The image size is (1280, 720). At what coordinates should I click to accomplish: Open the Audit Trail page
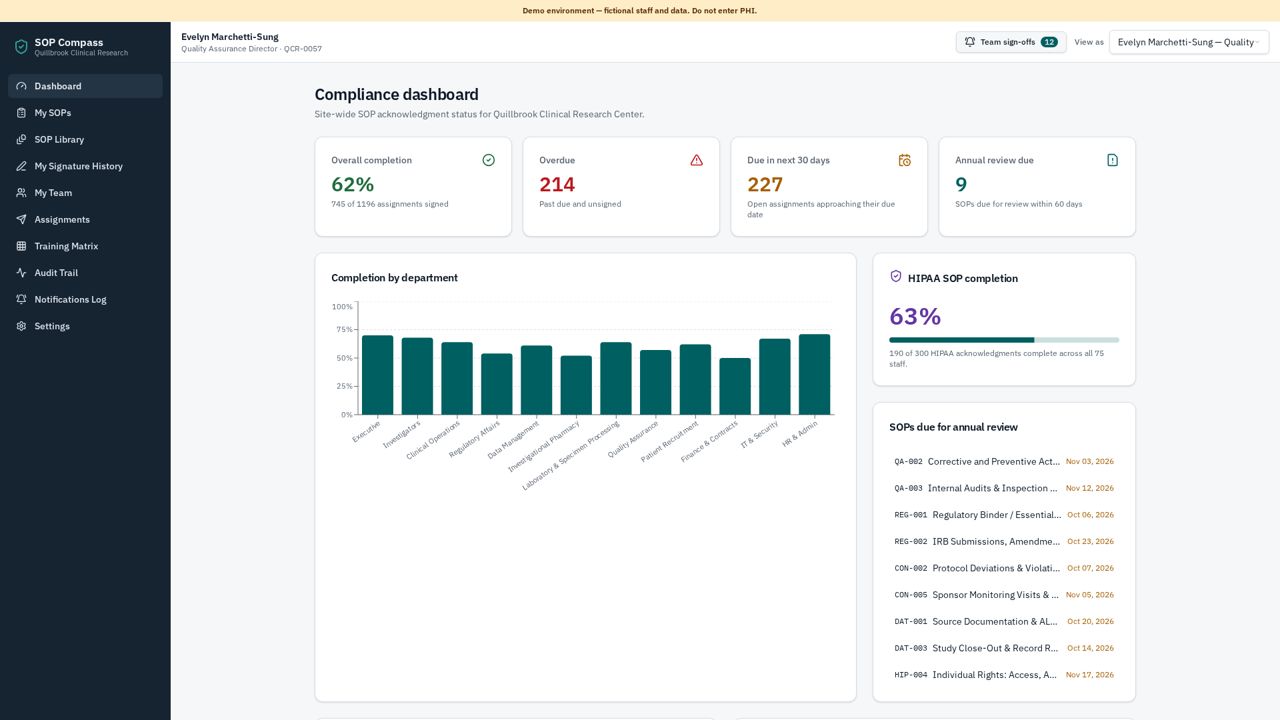click(85, 273)
